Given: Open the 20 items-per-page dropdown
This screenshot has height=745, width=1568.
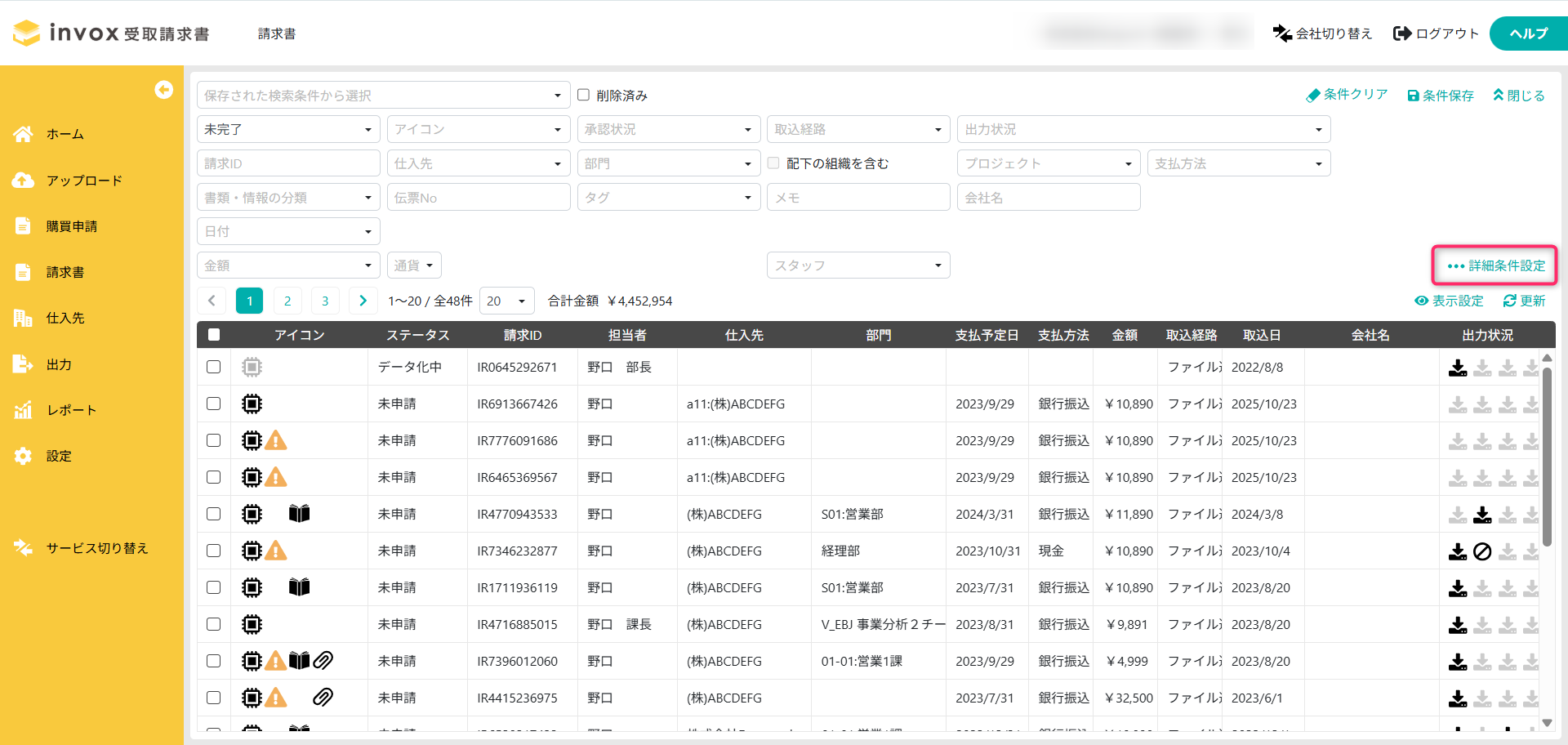Looking at the screenshot, I should 506,301.
